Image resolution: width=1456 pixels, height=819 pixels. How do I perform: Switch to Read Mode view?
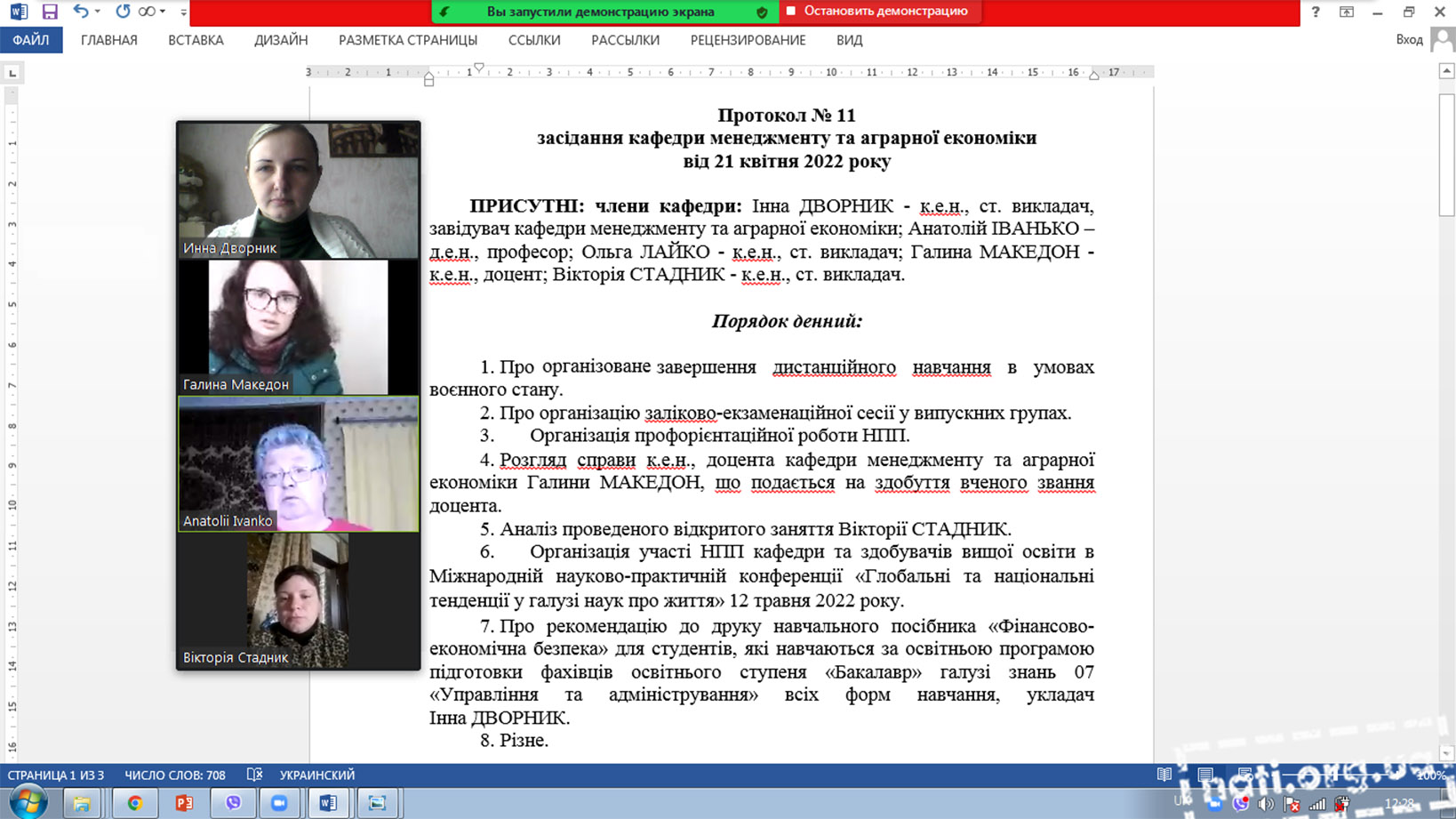tap(1164, 775)
